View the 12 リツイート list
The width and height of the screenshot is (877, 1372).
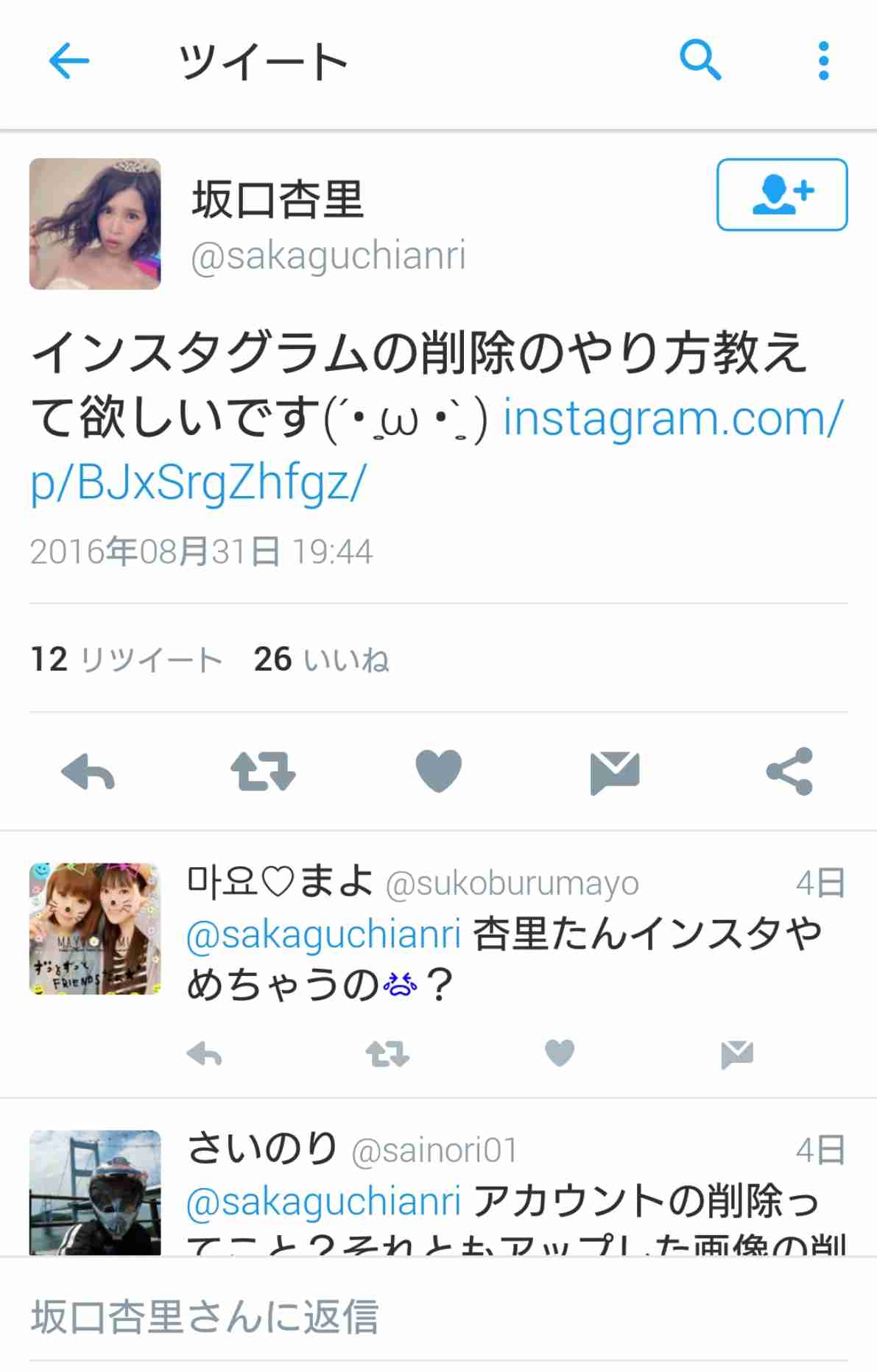[127, 660]
